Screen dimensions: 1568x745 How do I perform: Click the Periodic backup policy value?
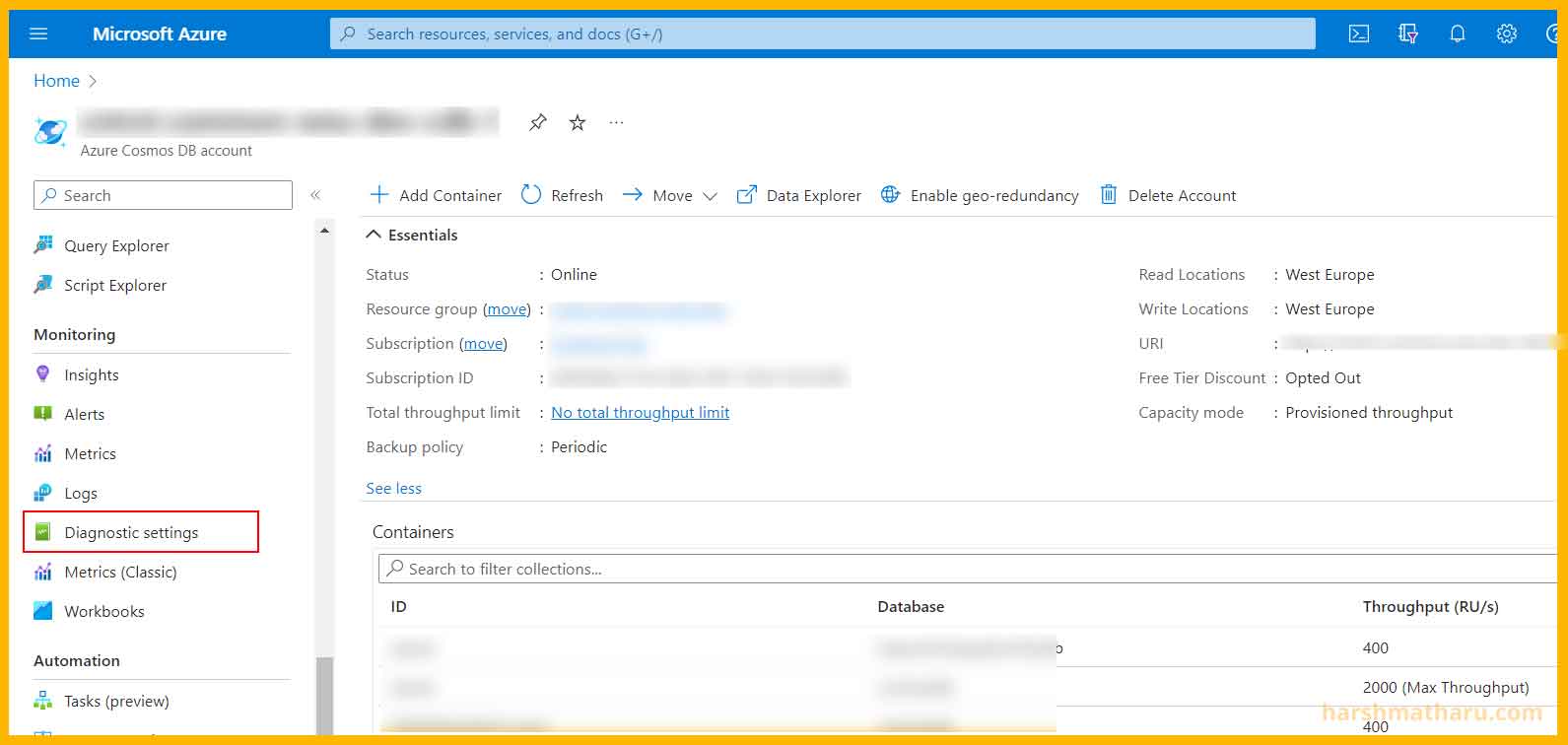(x=579, y=446)
